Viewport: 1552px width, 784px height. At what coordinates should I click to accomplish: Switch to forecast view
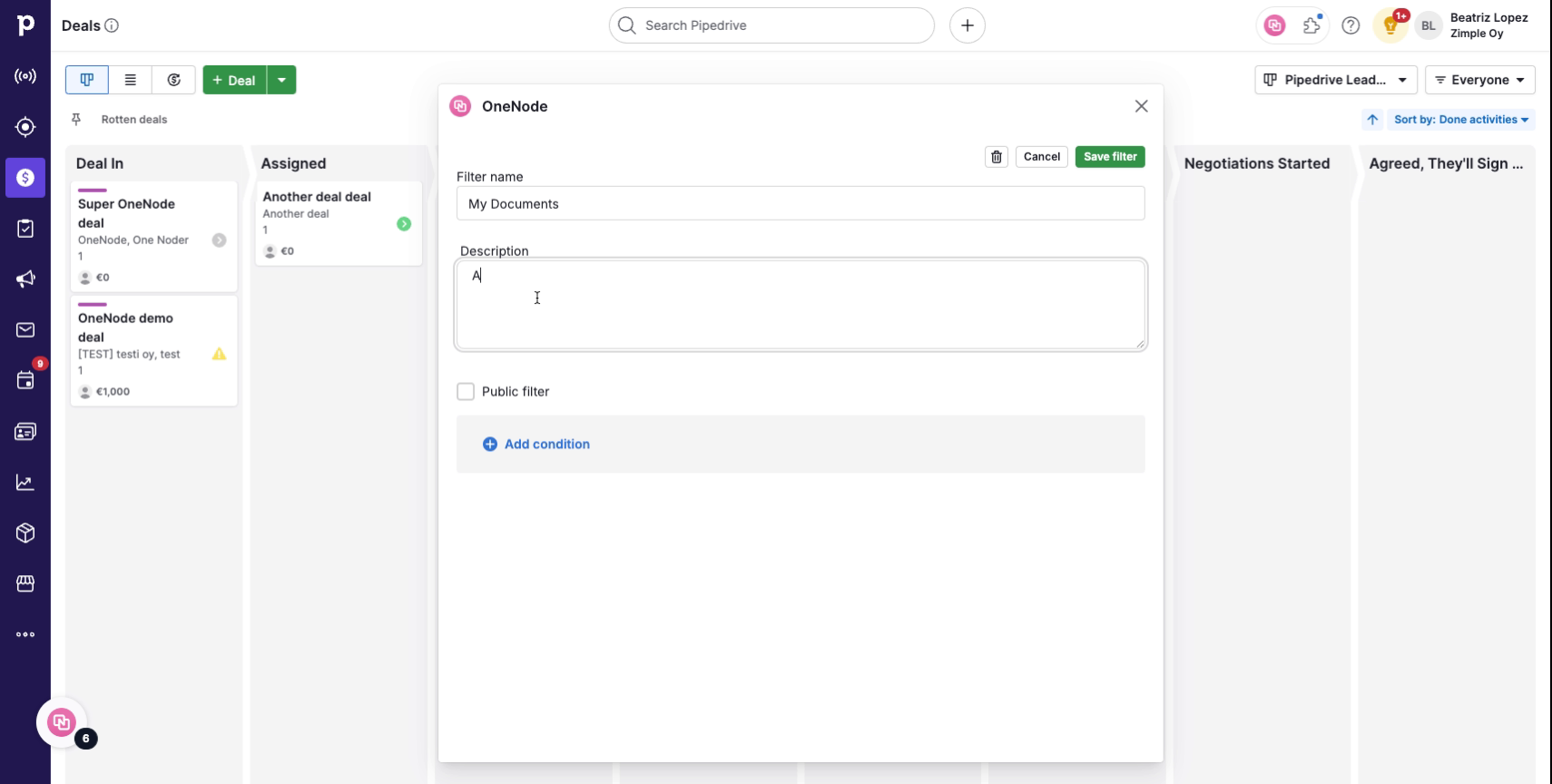174,80
